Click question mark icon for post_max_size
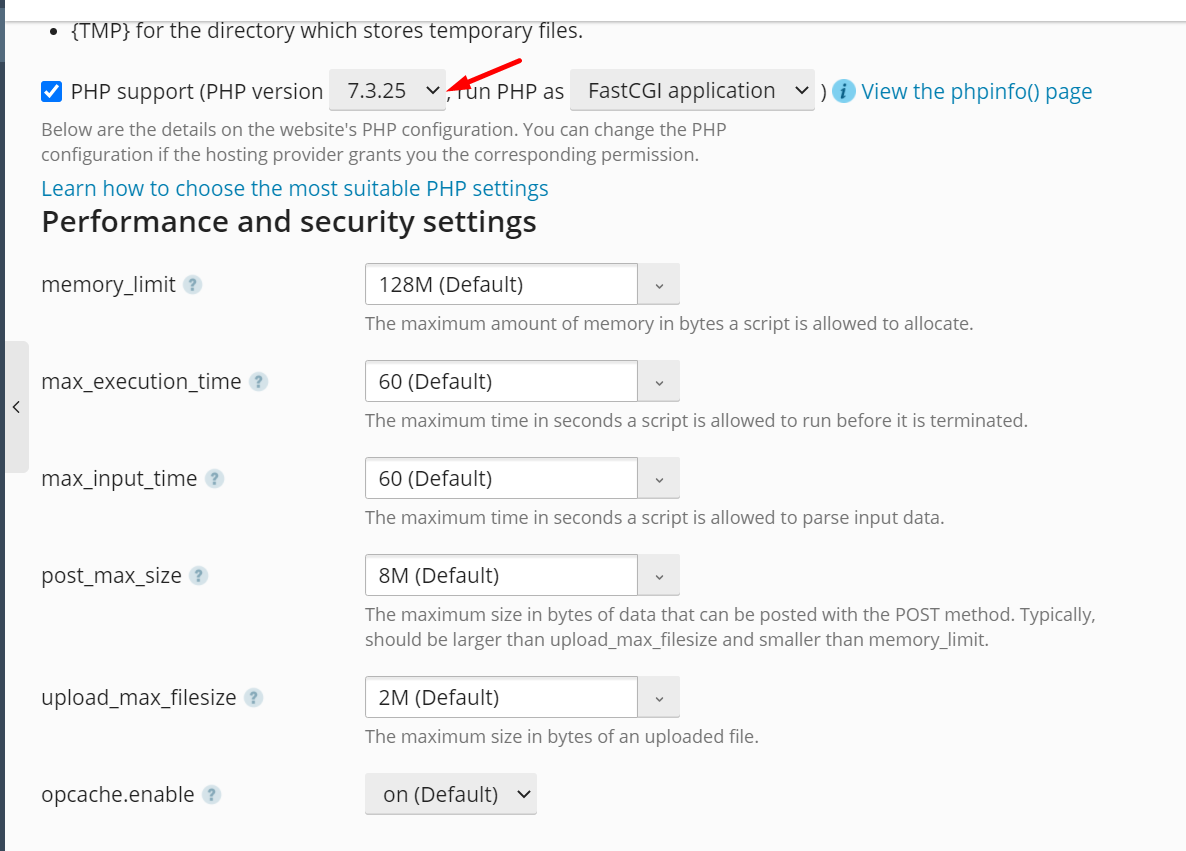Screen dimensions: 1186x851 198,576
